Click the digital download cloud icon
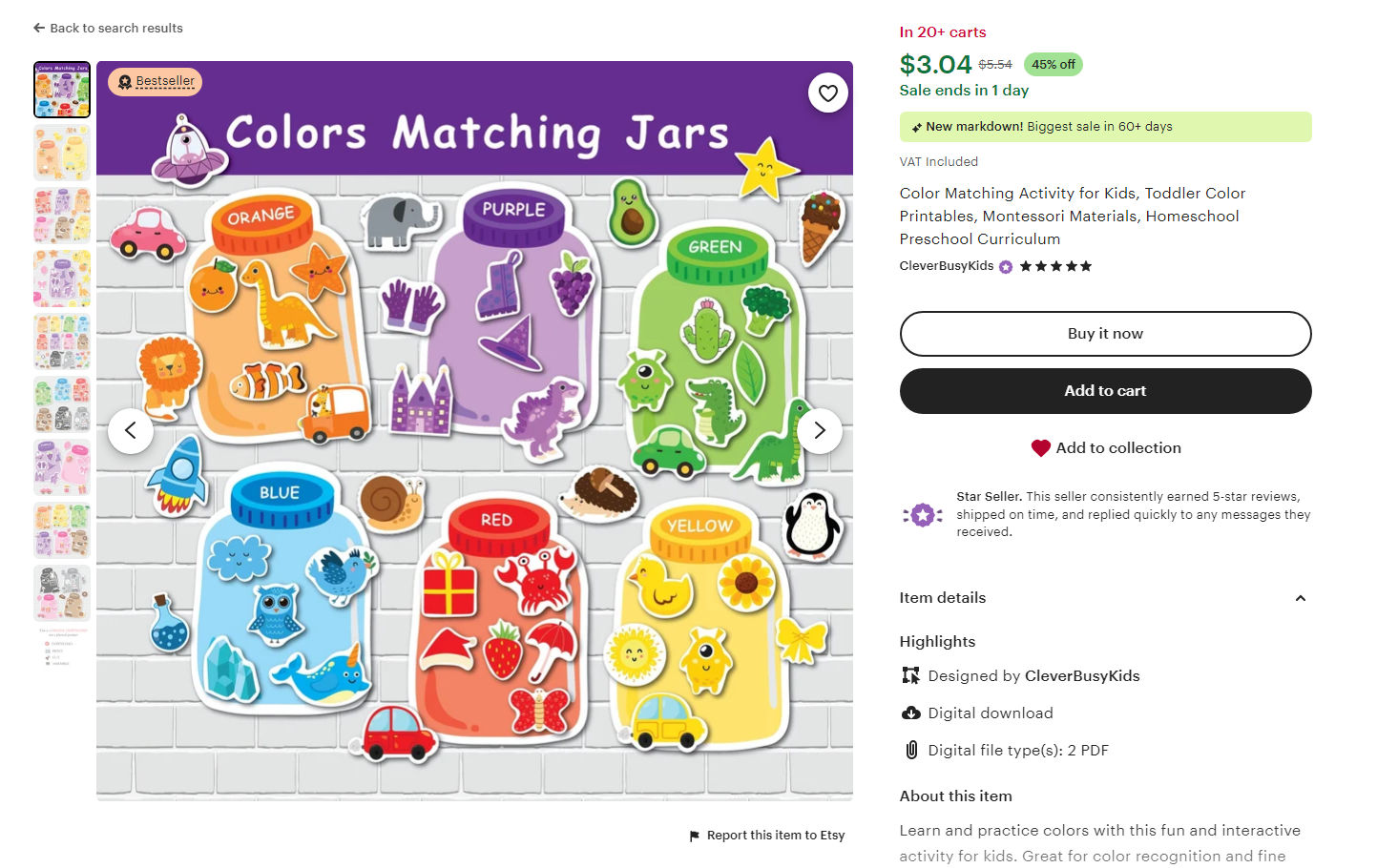 click(x=909, y=713)
